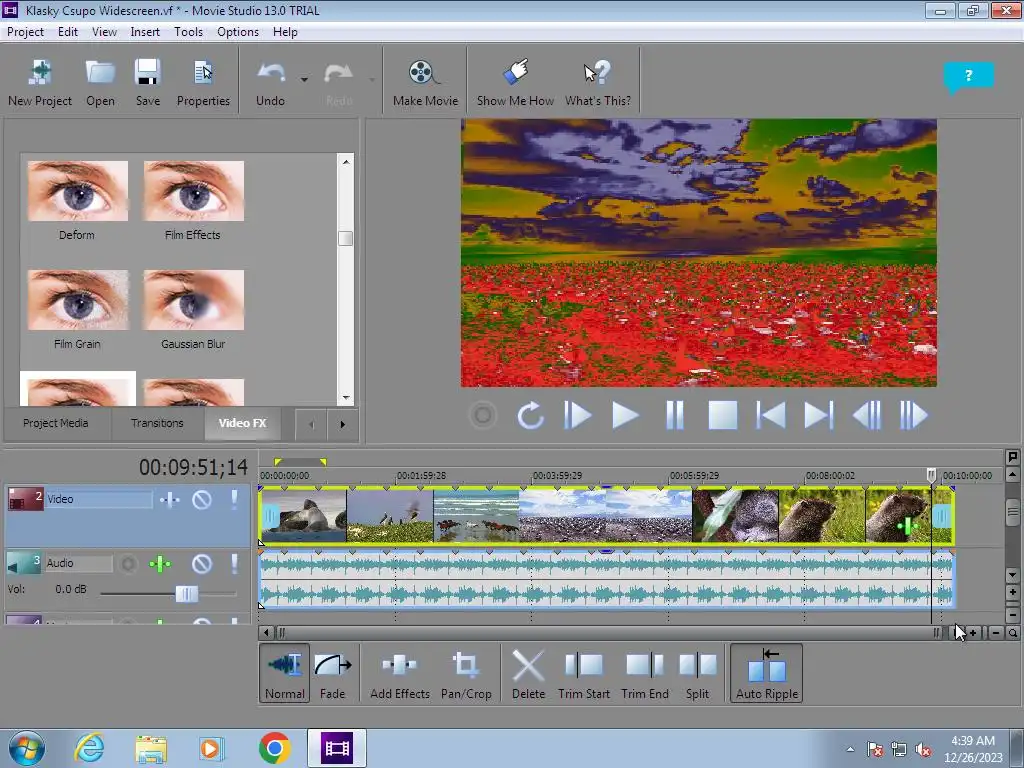Image resolution: width=1024 pixels, height=768 pixels.
Task: Open Video track FX icon
Action: (170, 500)
